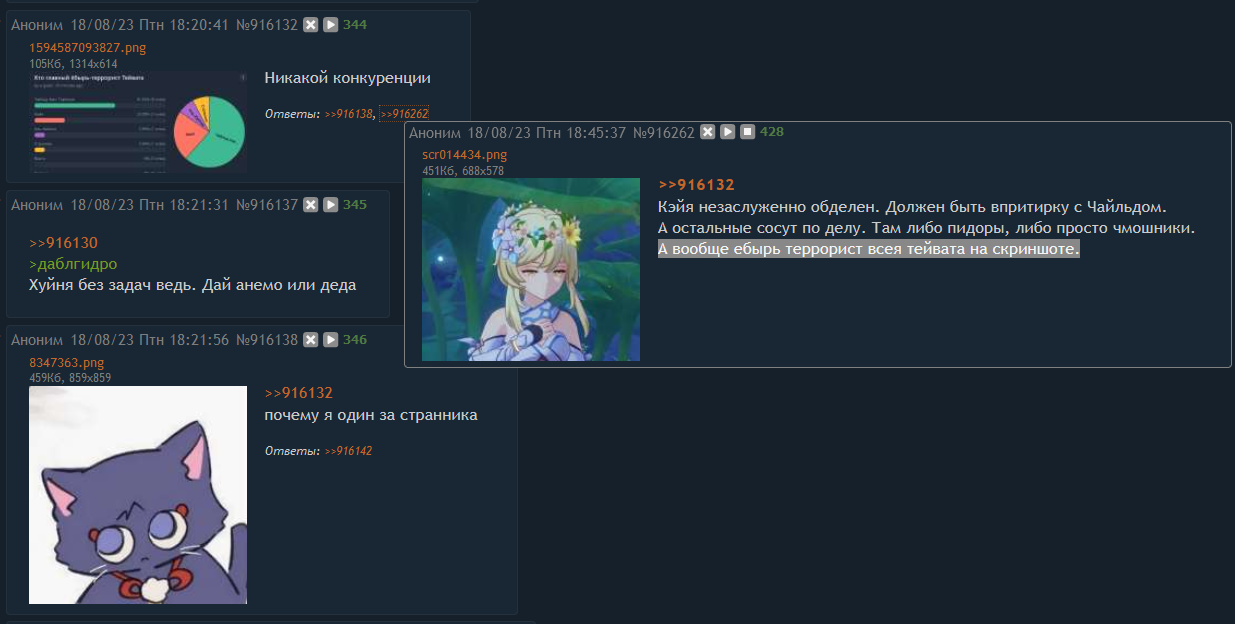Image resolution: width=1235 pixels, height=624 pixels.
Task: Click play icon on popup post №916262
Action: point(728,132)
